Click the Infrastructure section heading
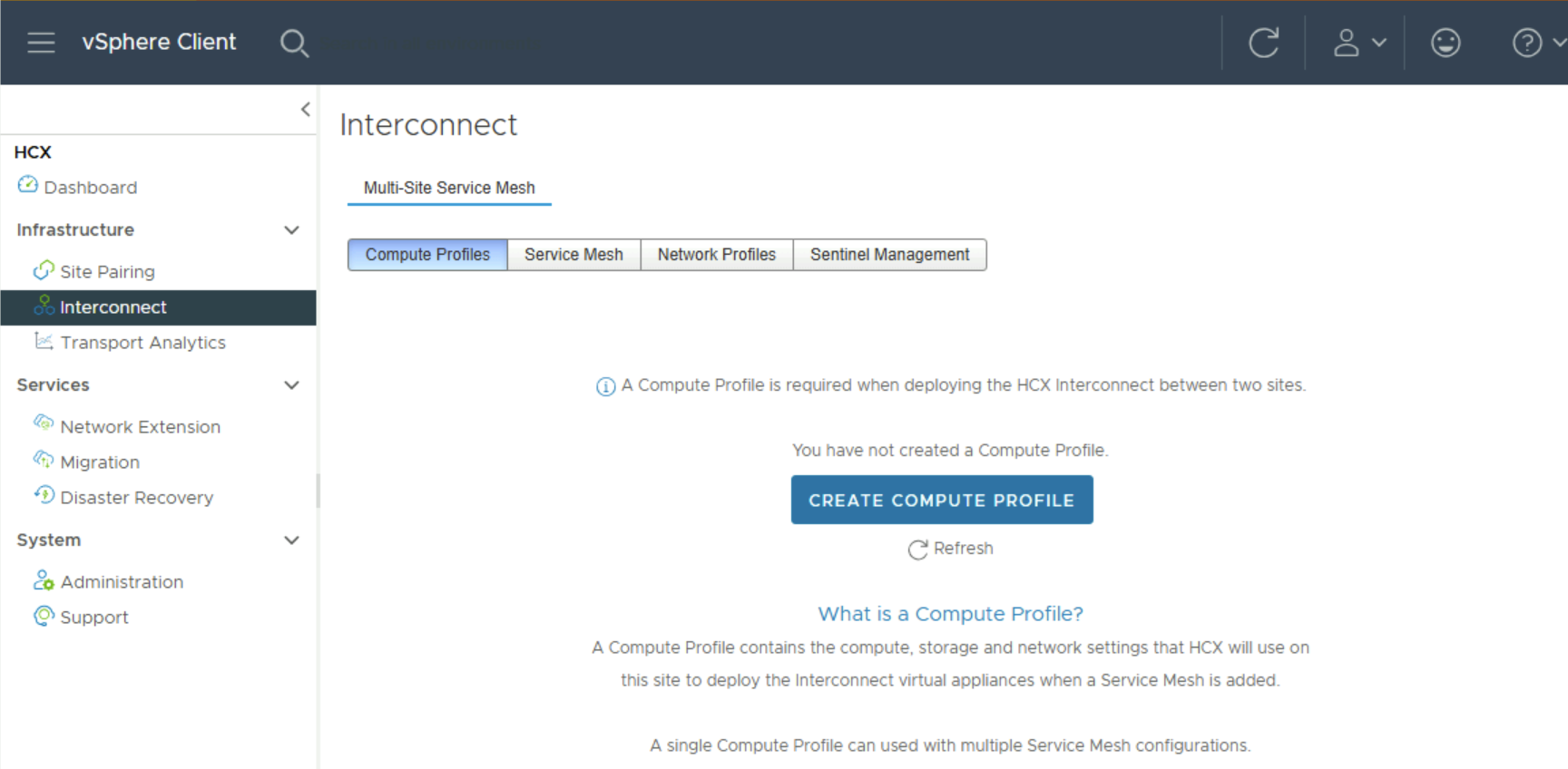The height and width of the screenshot is (769, 1568). pyautogui.click(x=75, y=230)
